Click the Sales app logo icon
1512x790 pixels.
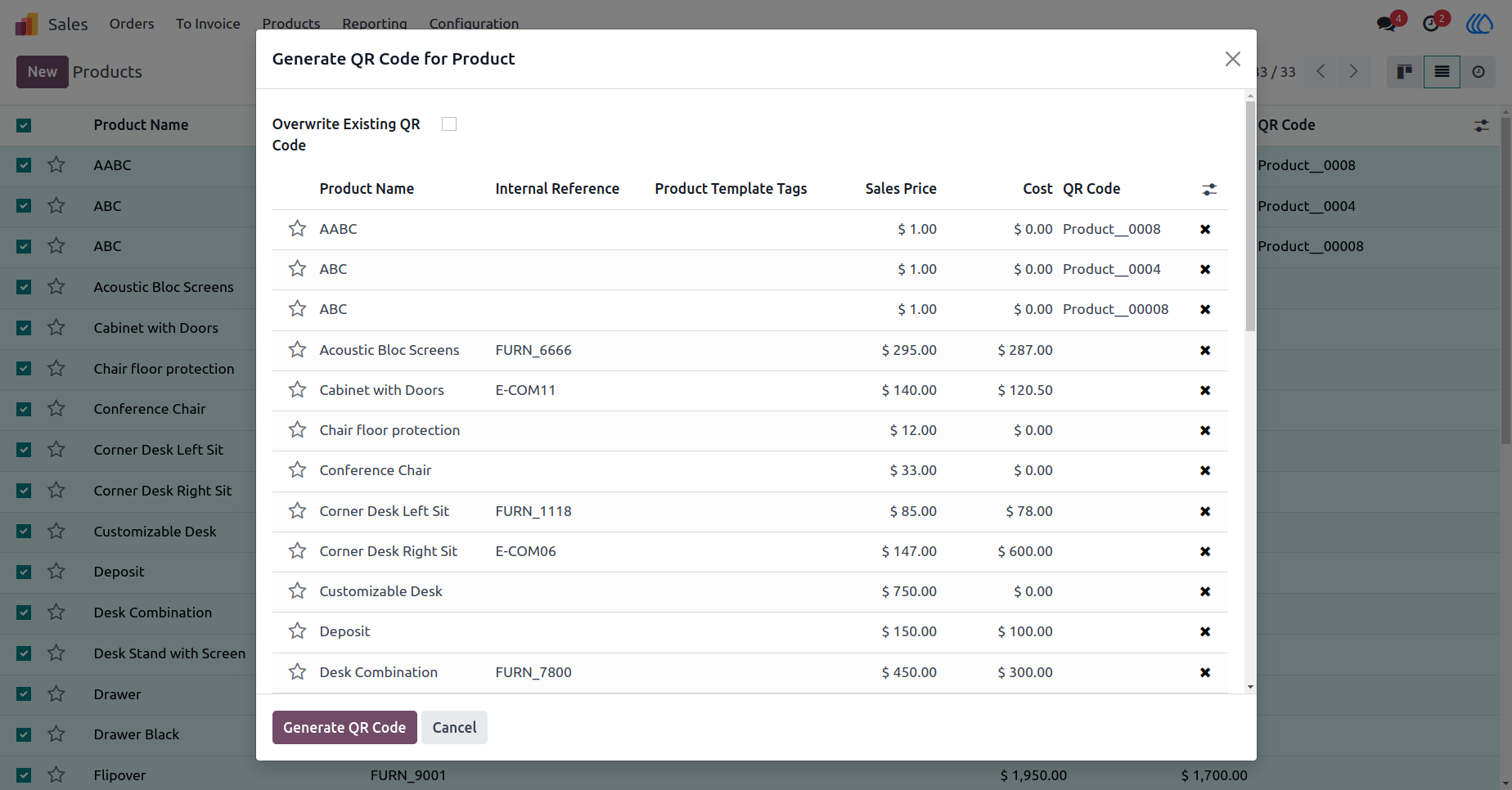coord(26,24)
